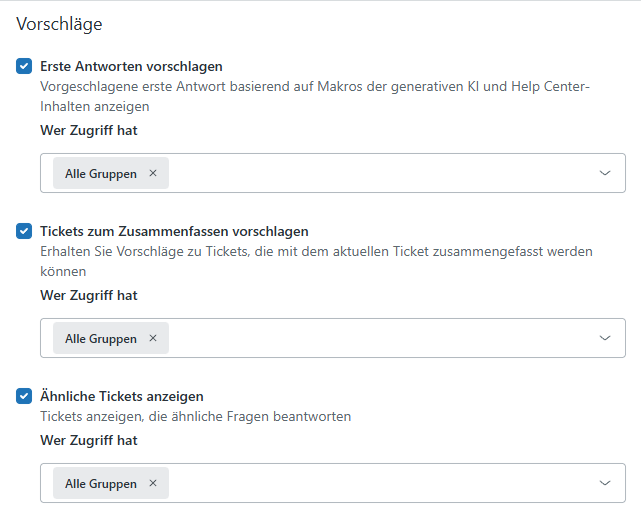Viewport: 641px width, 510px height.
Task: Click the "Ähnliche Tickets anzeigen" label text
Action: (x=122, y=396)
